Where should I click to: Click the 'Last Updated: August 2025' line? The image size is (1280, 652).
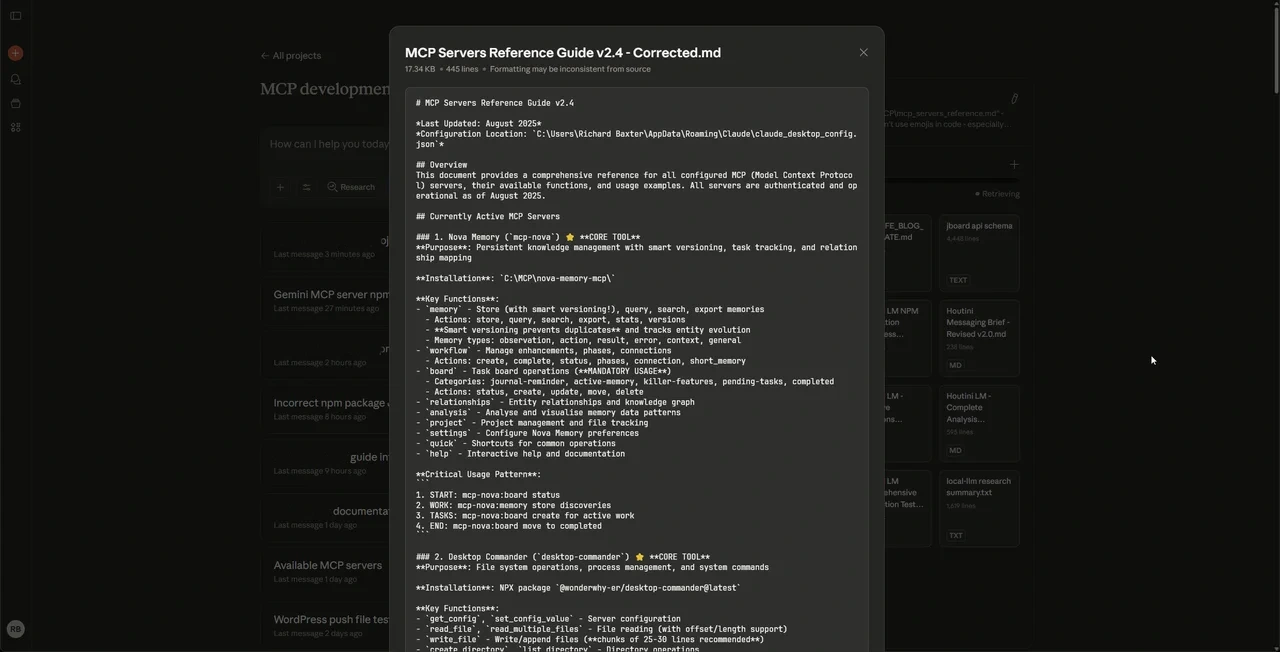pyautogui.click(x=479, y=124)
